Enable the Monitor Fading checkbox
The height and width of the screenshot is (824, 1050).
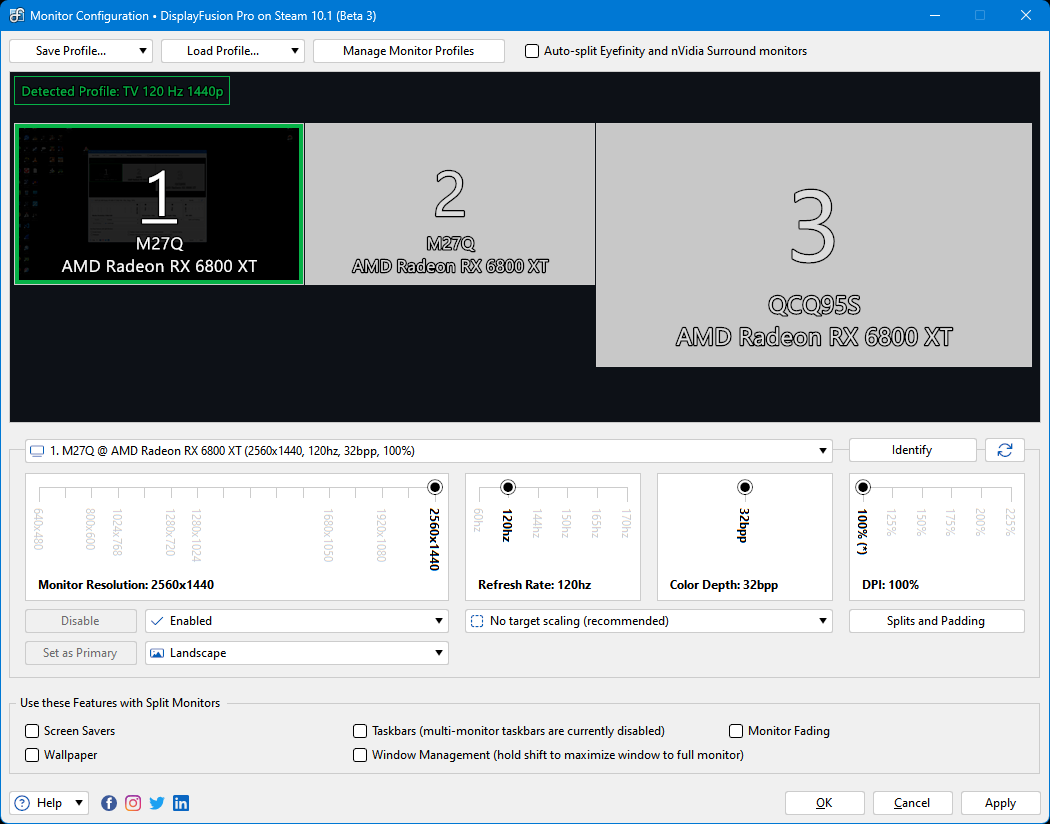(x=737, y=731)
